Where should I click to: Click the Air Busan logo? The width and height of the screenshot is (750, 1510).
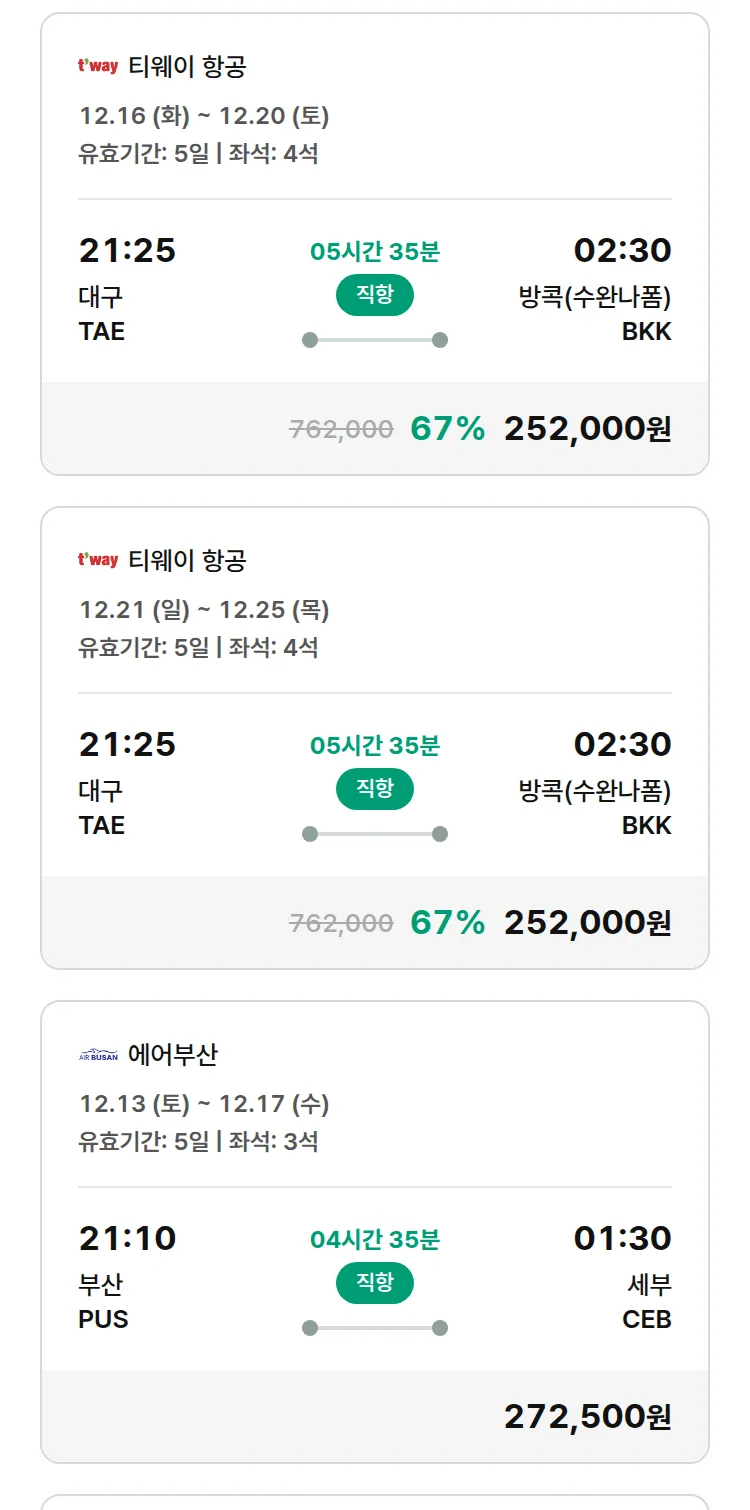pos(98,1055)
